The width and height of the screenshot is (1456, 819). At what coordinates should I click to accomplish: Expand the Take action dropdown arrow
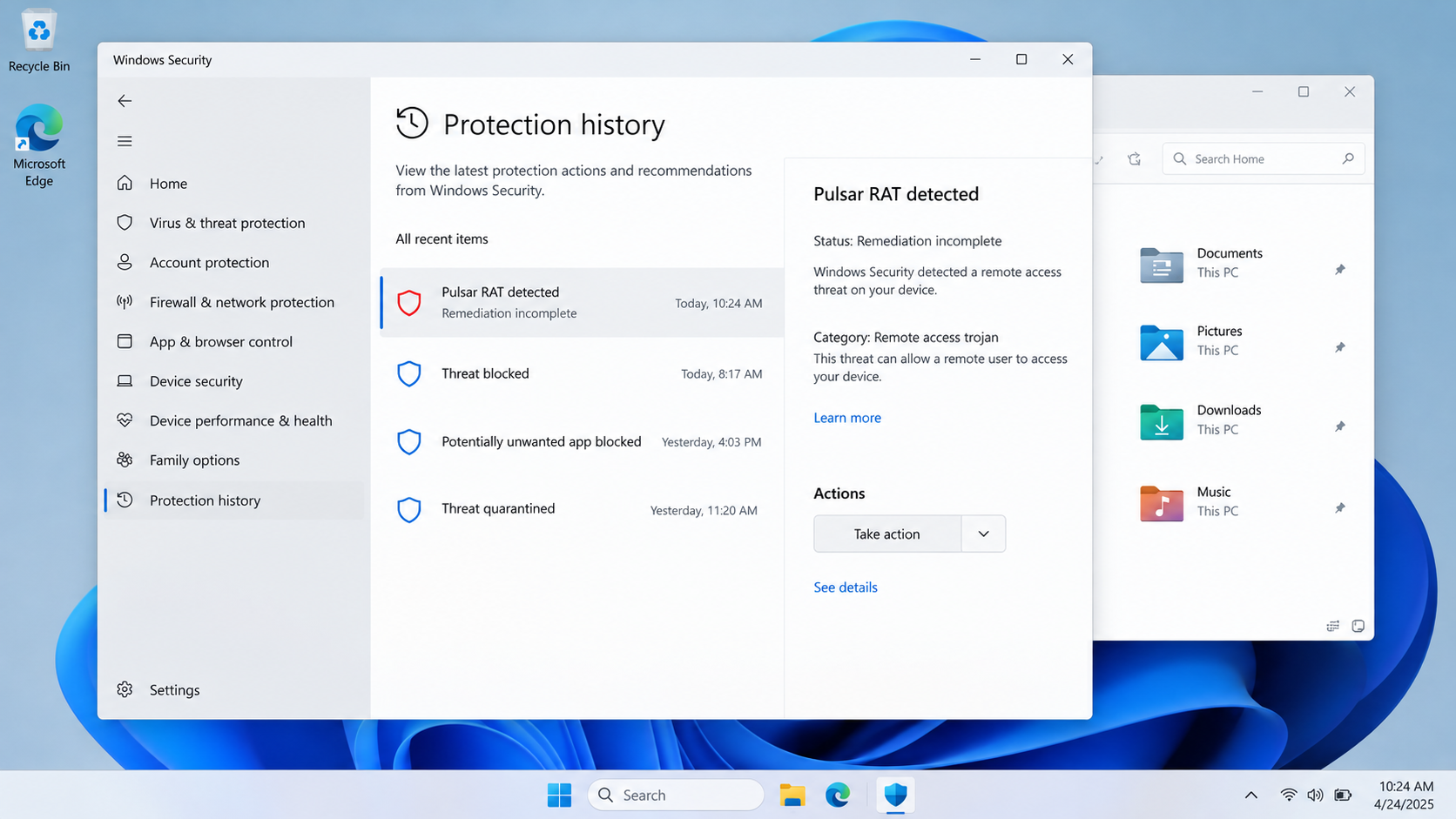tap(984, 534)
